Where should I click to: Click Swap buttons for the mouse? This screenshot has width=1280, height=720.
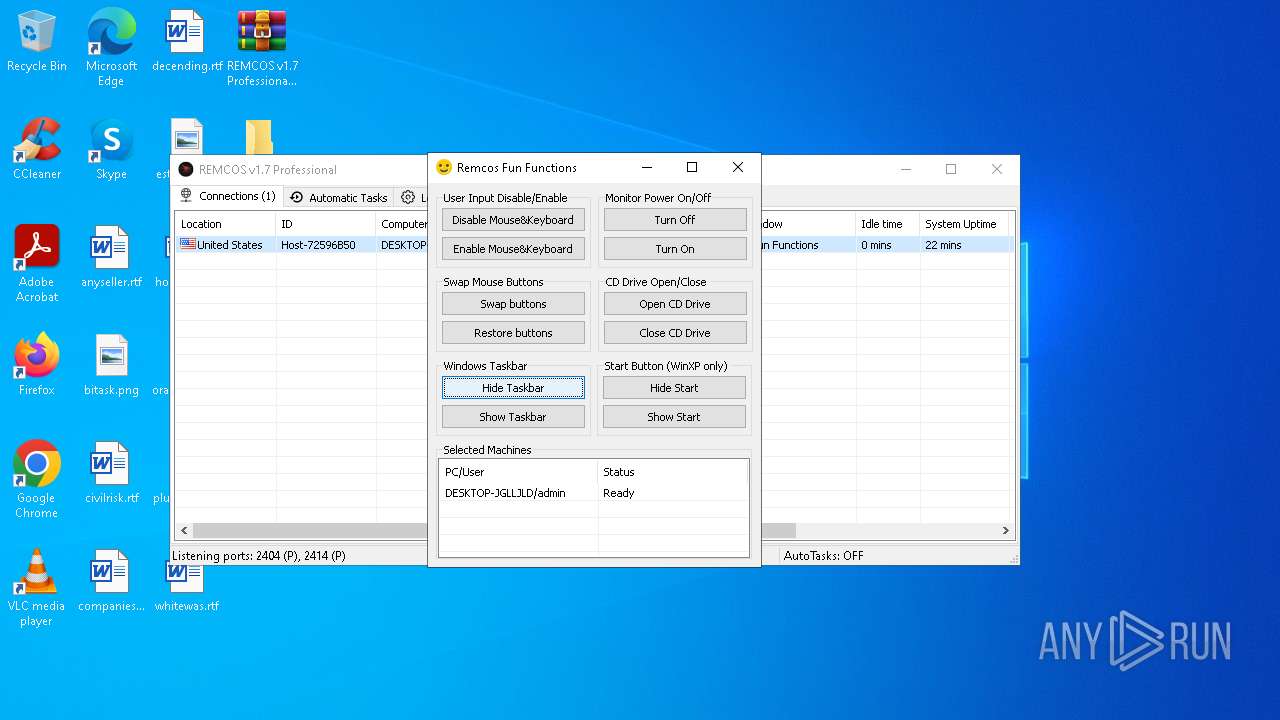513,304
